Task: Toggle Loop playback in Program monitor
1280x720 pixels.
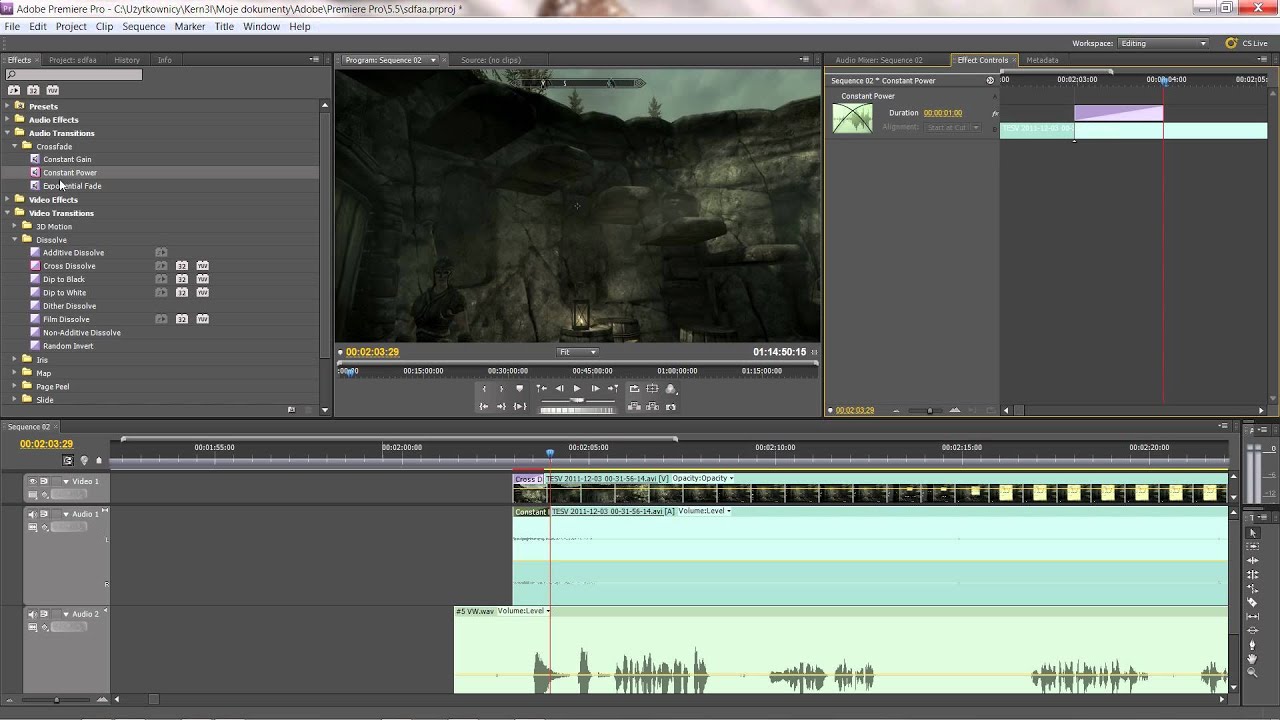Action: pyautogui.click(x=634, y=388)
